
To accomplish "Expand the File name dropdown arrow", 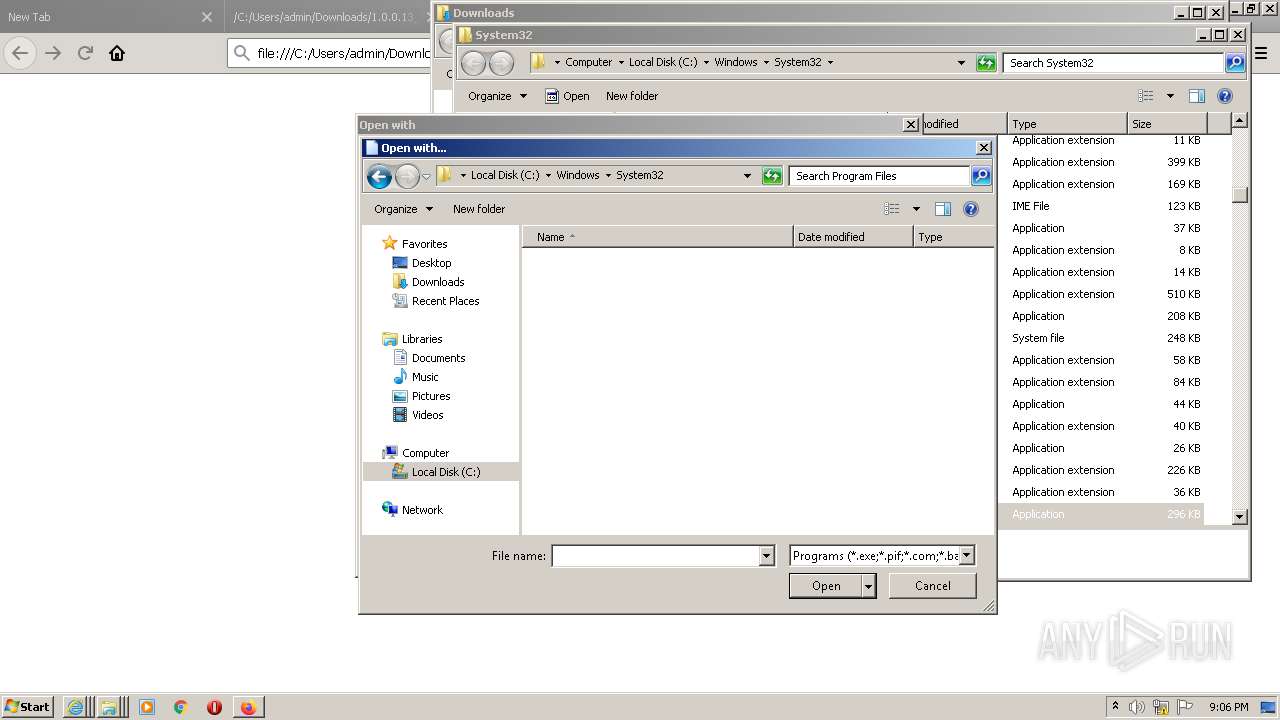I will [x=767, y=556].
